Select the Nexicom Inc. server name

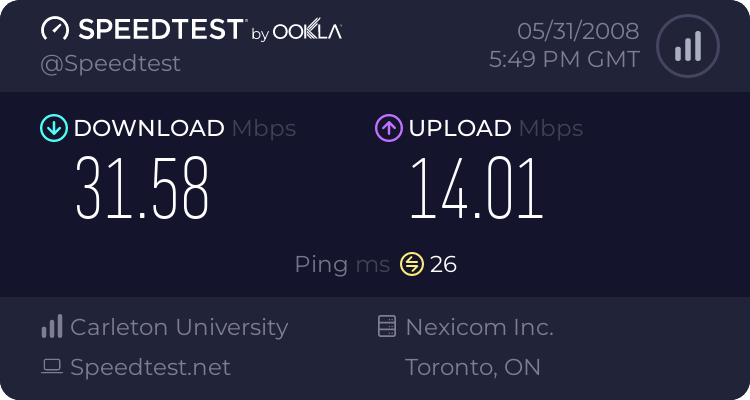pos(479,327)
